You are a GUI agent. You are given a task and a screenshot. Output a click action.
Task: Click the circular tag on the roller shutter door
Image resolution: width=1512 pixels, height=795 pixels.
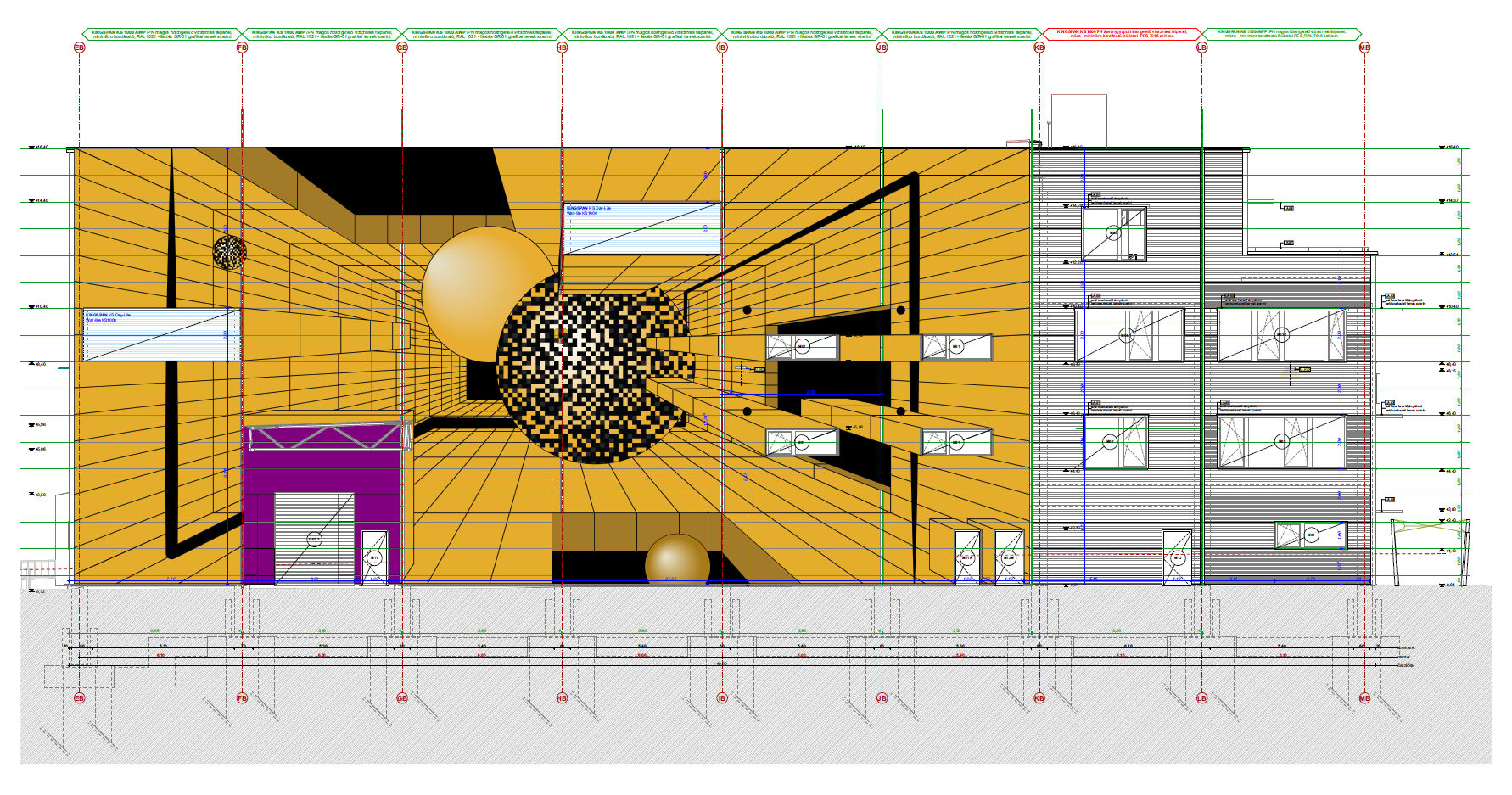click(314, 539)
